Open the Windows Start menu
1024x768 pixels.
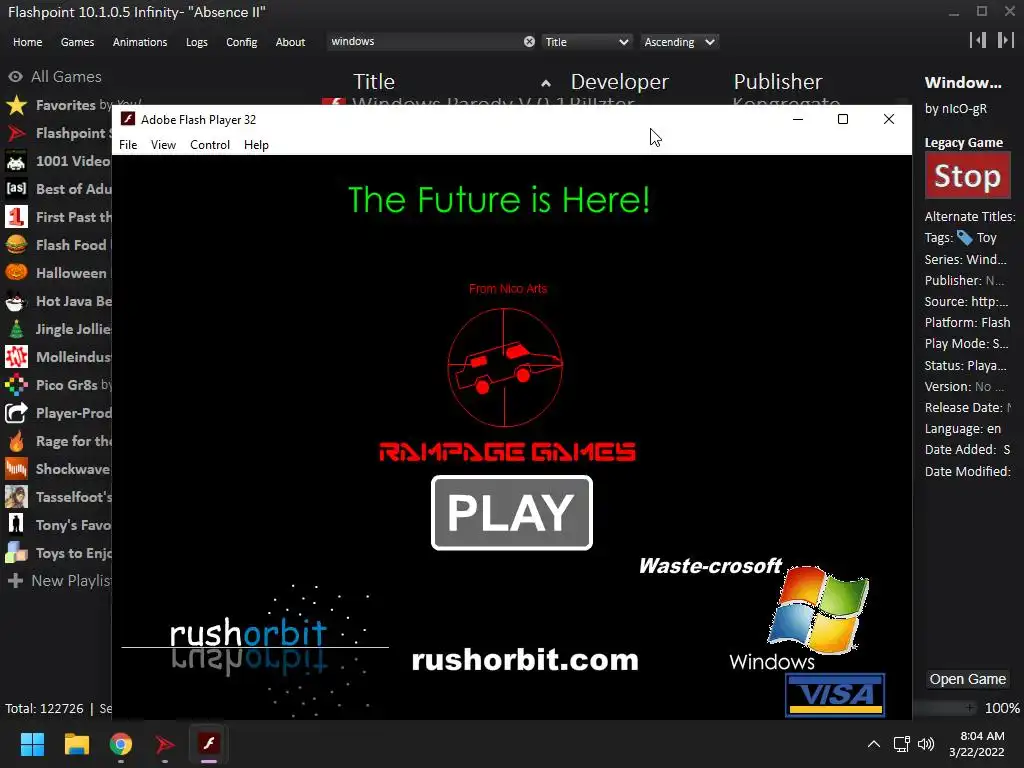32,744
